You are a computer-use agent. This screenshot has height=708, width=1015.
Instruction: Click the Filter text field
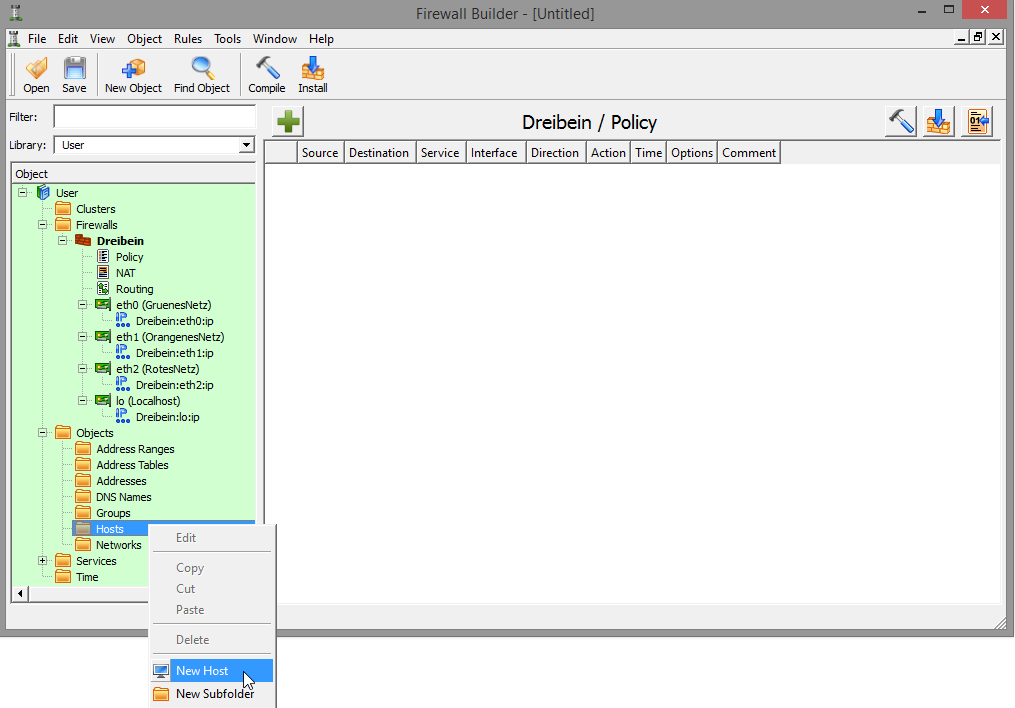coord(154,117)
